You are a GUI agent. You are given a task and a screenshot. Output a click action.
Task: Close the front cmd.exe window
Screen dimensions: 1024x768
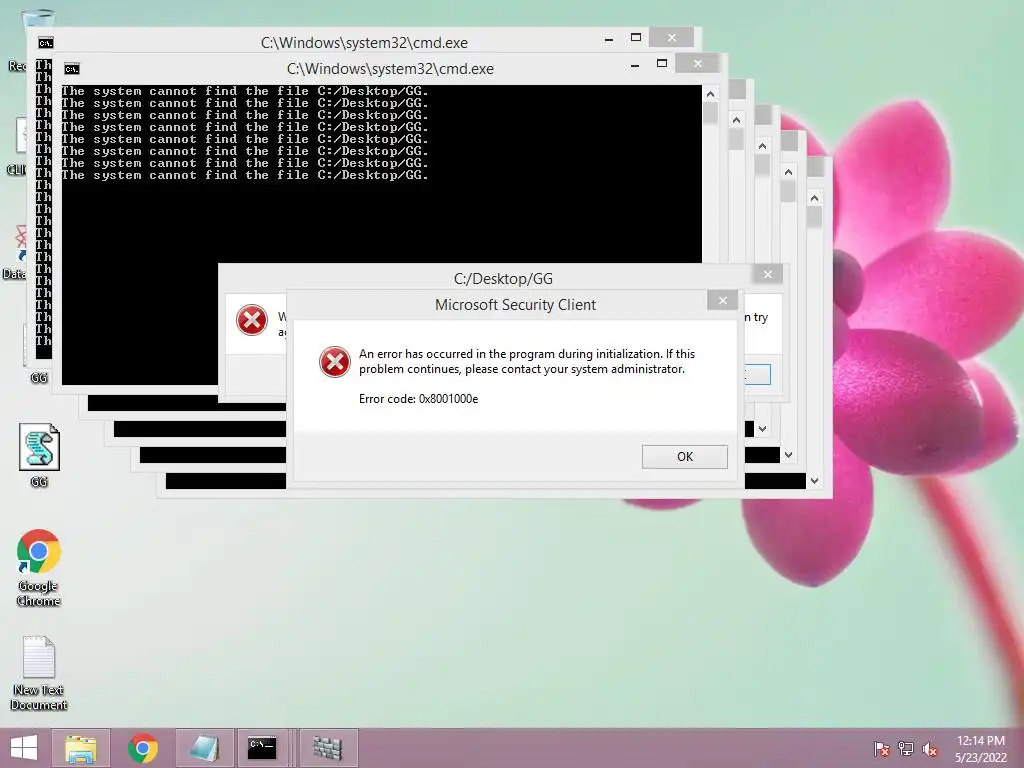coord(697,63)
